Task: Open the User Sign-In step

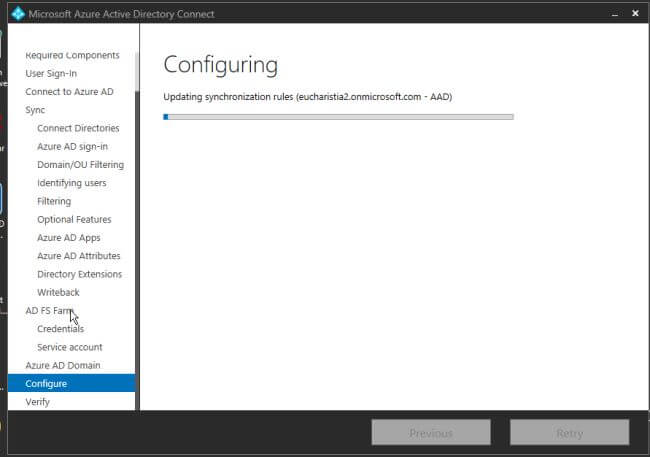Action: [x=51, y=73]
